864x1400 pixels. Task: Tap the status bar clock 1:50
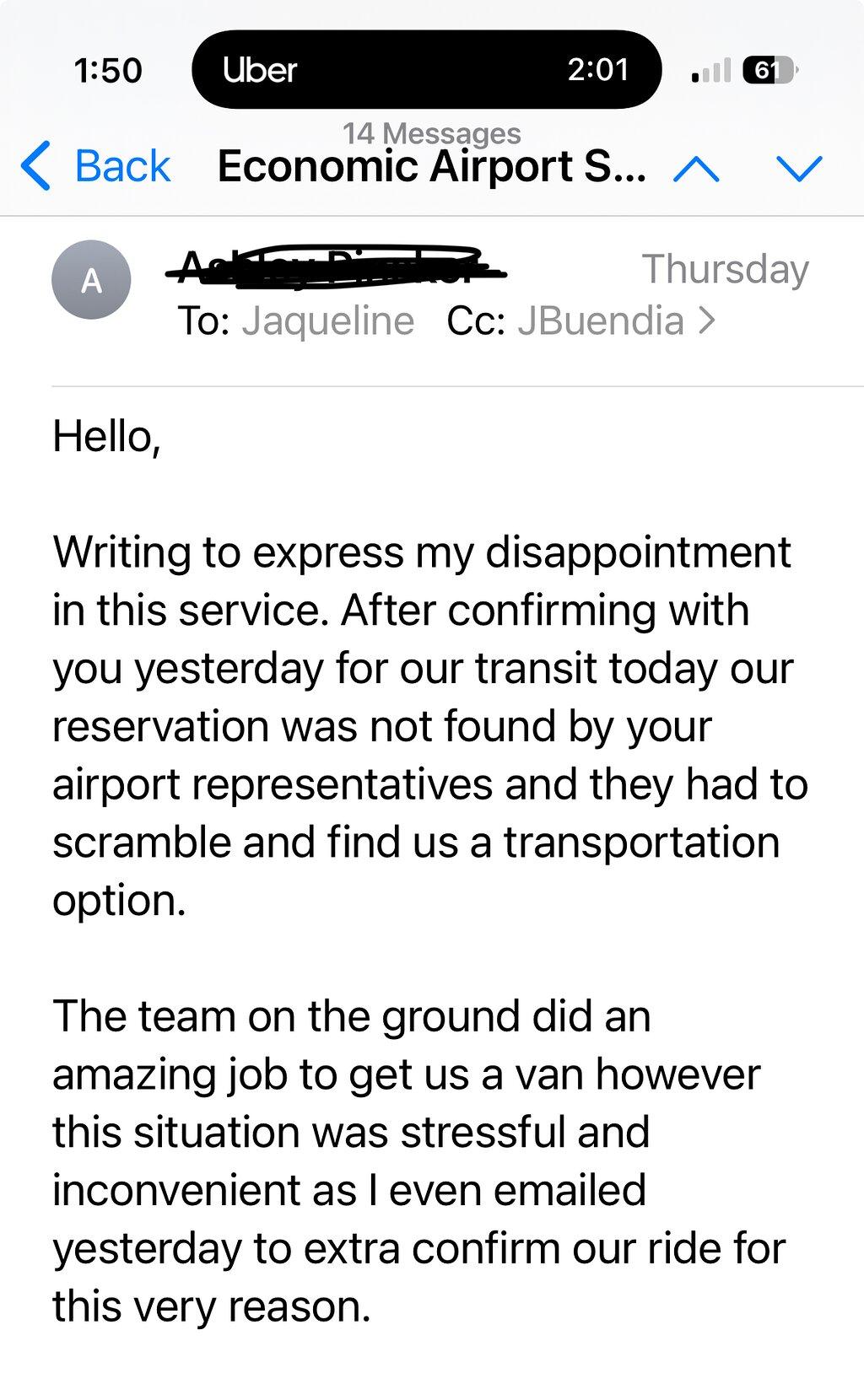[x=108, y=70]
